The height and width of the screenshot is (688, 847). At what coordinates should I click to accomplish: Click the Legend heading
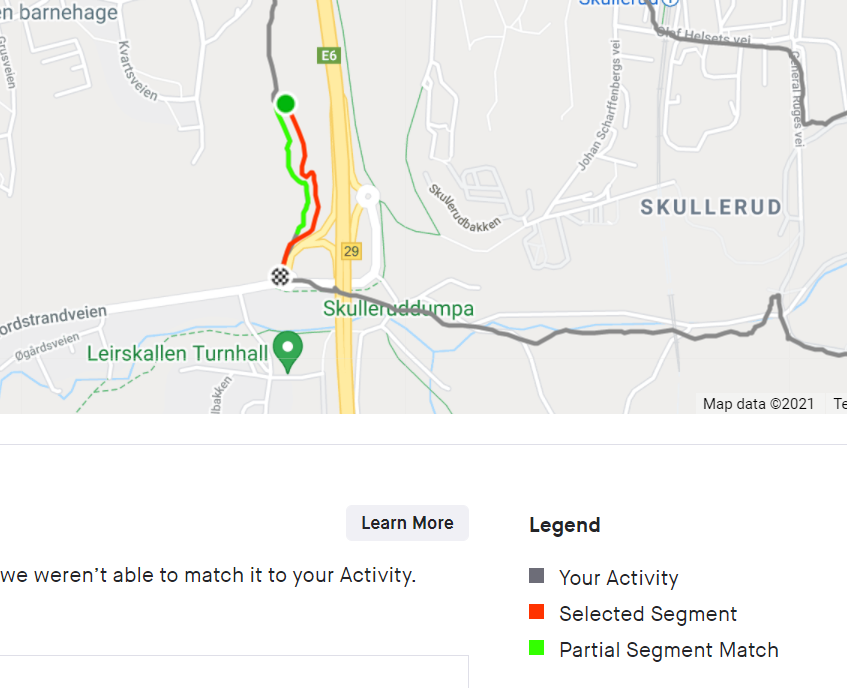[x=564, y=525]
